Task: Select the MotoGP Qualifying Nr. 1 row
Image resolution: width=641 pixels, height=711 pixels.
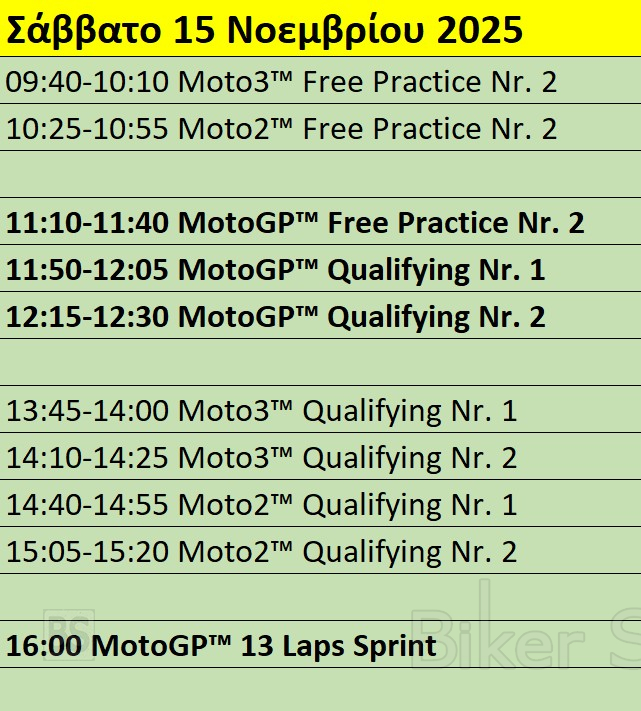Action: (275, 270)
